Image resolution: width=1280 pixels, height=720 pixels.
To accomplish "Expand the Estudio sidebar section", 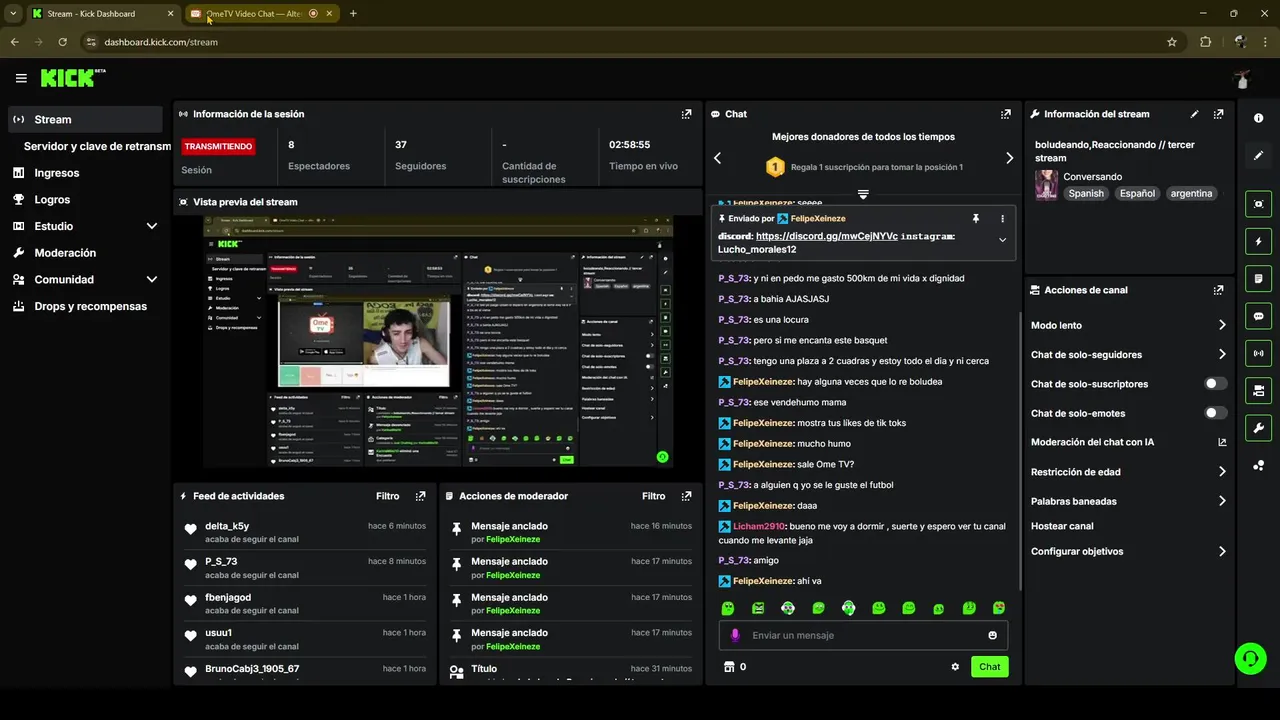I will [152, 226].
